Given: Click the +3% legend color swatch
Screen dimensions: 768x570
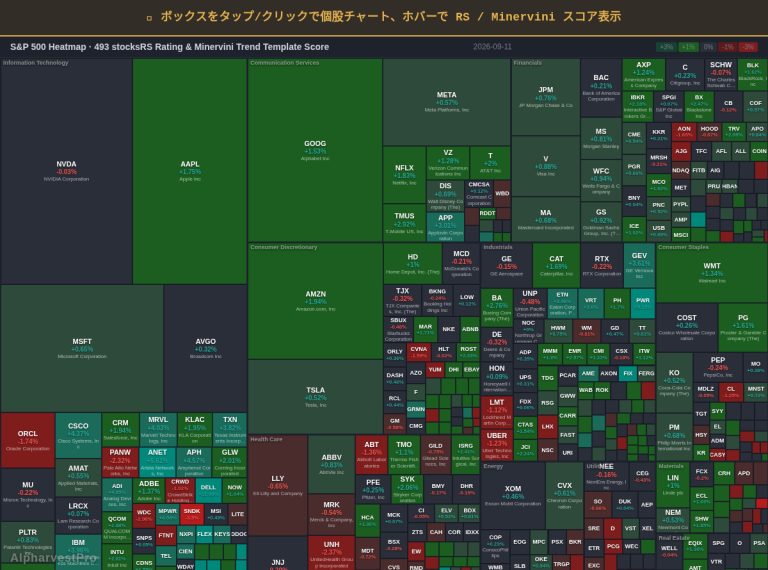Looking at the screenshot, I should (666, 47).
